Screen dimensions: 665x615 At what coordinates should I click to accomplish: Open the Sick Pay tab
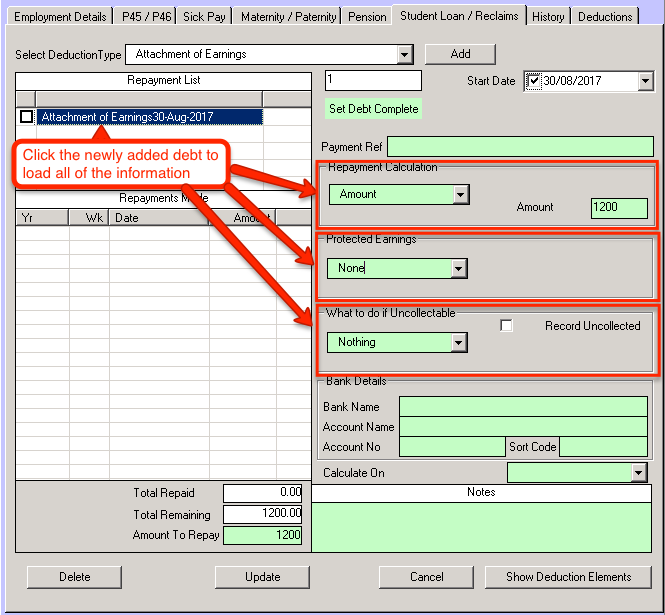(x=206, y=16)
